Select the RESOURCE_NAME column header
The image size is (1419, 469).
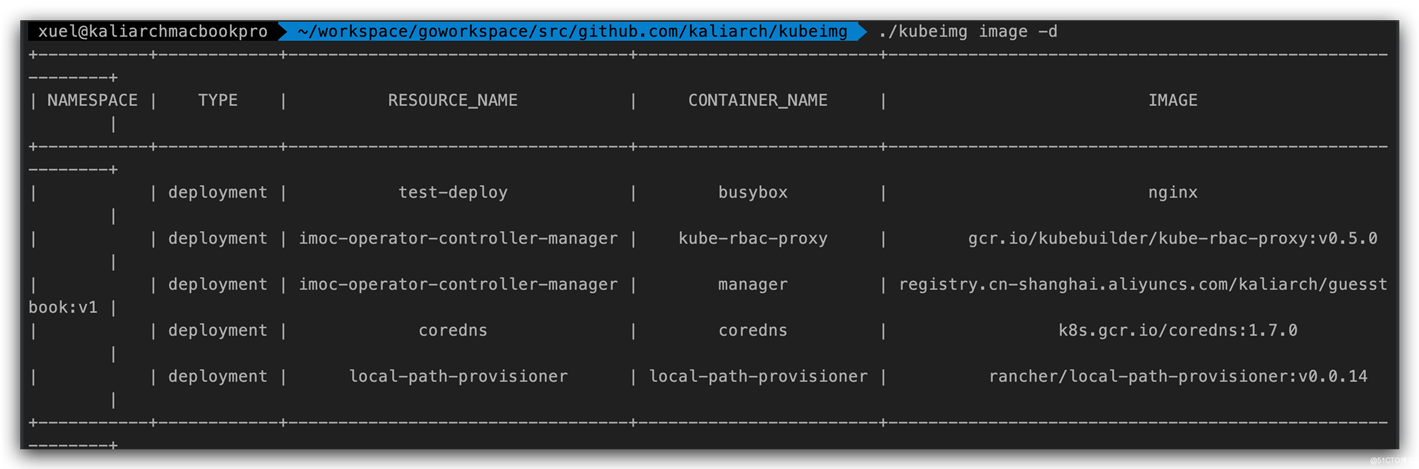(453, 100)
